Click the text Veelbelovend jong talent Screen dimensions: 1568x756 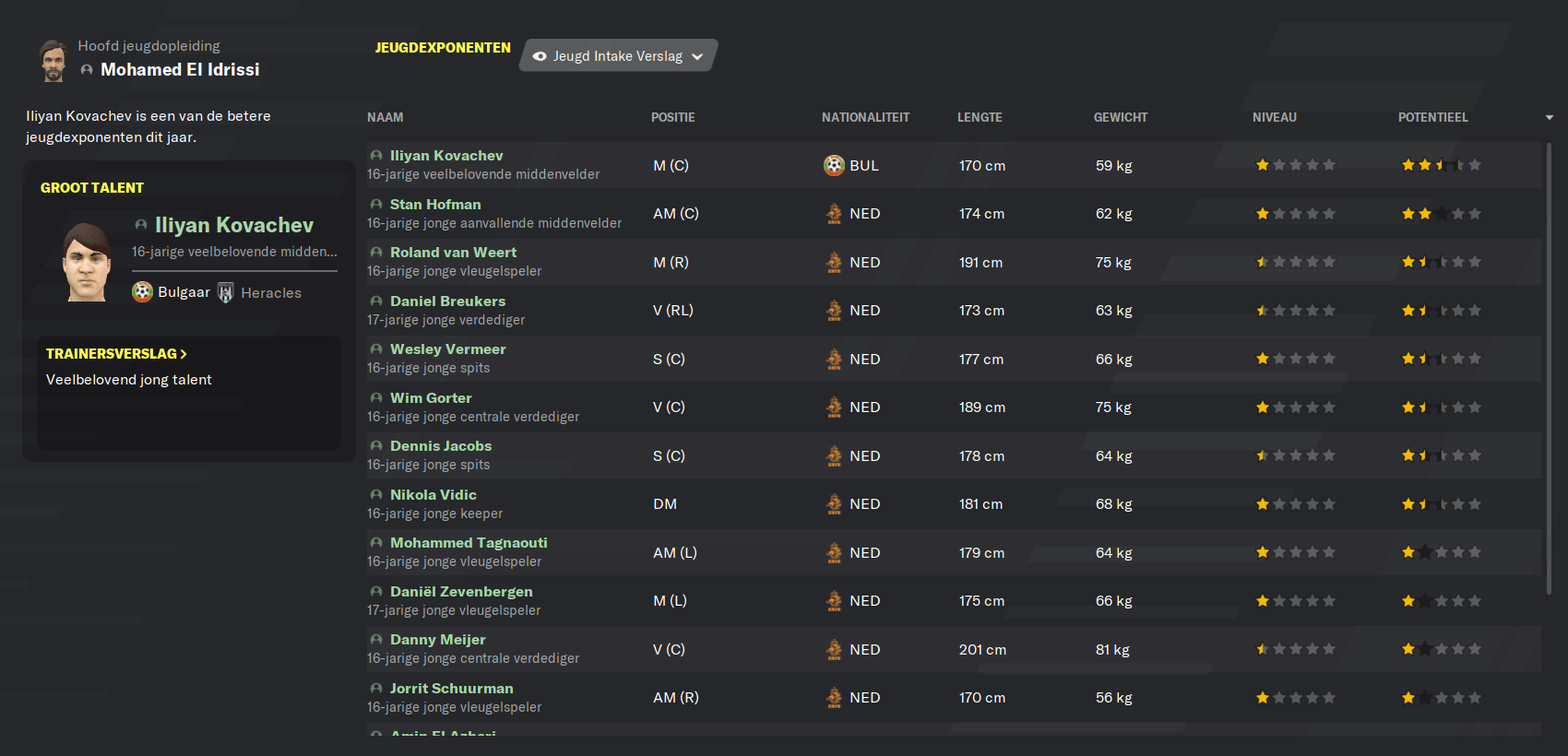129,380
